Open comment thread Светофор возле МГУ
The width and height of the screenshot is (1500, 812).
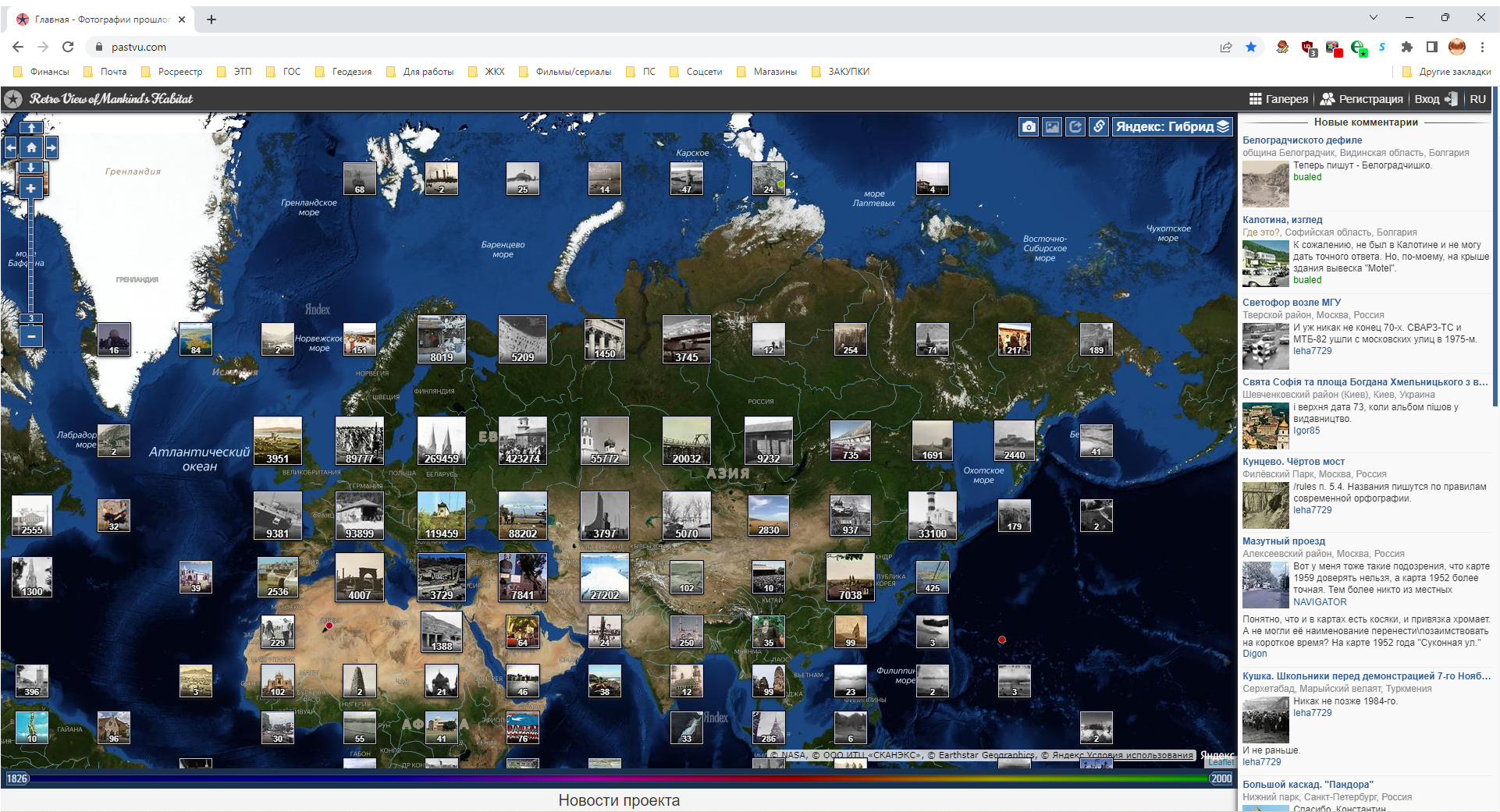pyautogui.click(x=1292, y=303)
